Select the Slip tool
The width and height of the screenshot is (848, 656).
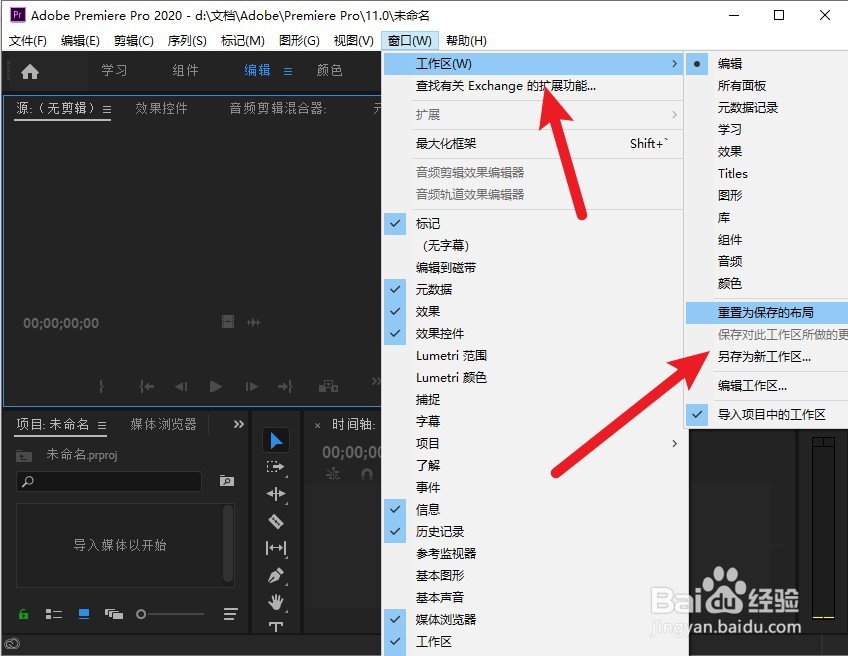coord(276,548)
